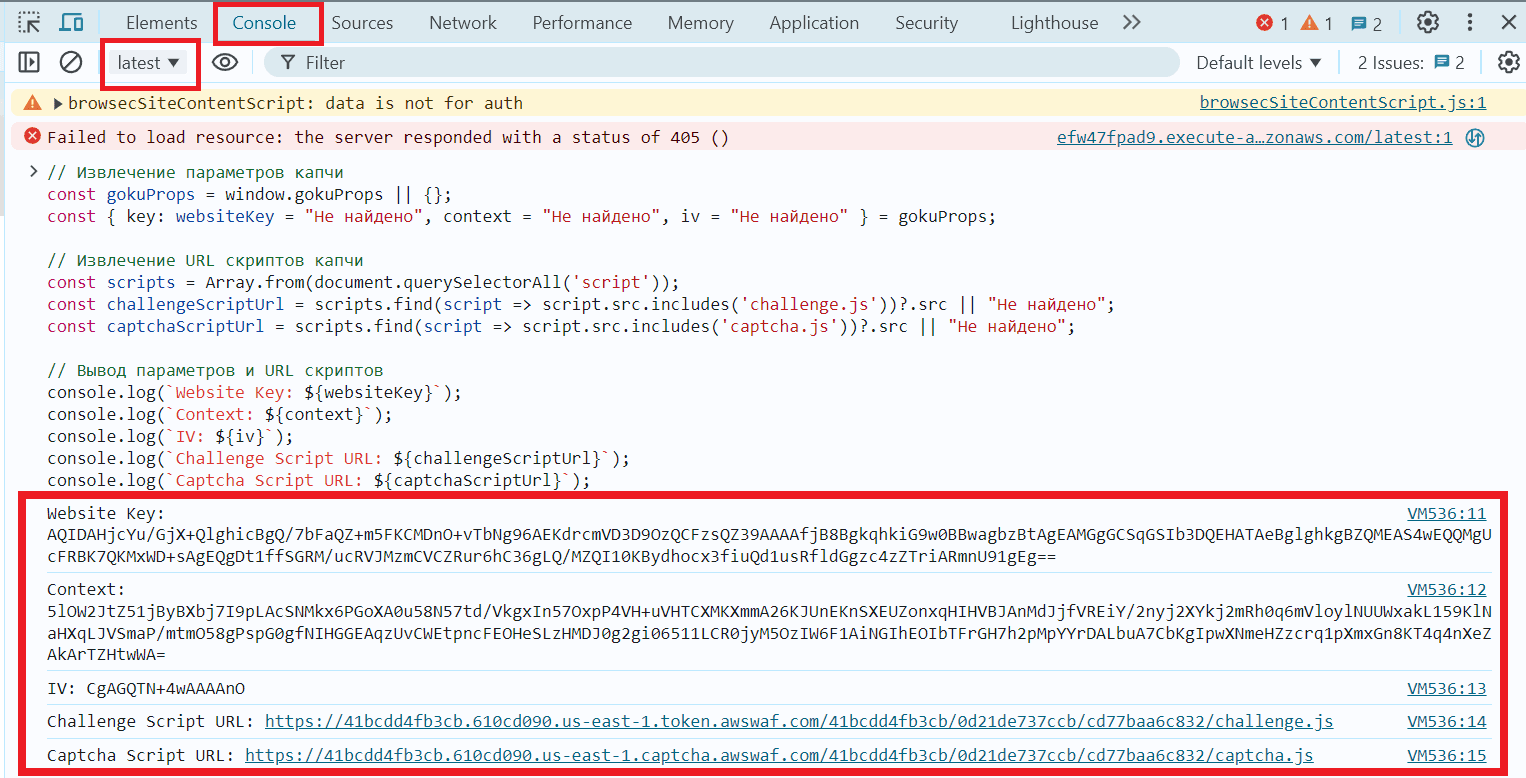Click 'Failed to load resource' error message
1526x778 pixels.
point(388,137)
